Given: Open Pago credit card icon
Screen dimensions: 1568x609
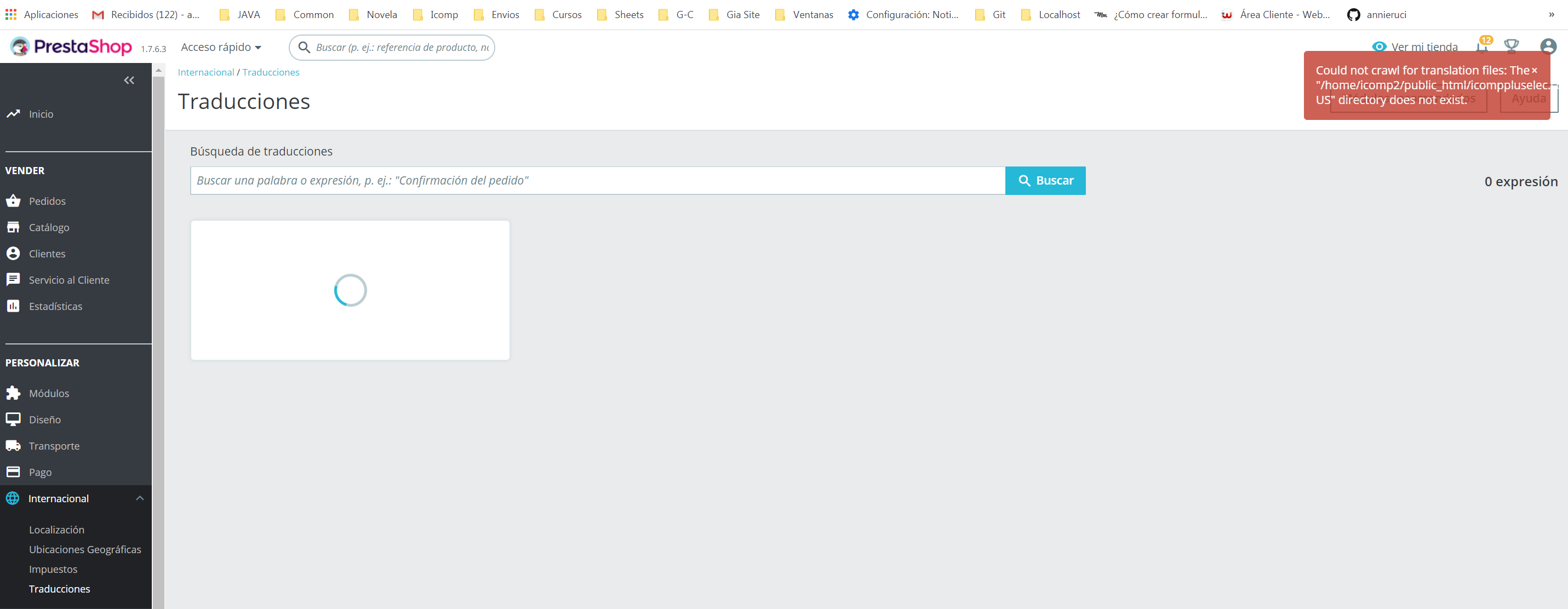Looking at the screenshot, I should tap(13, 472).
